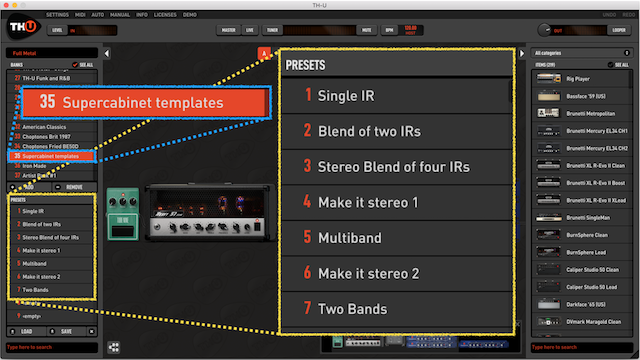Click the green overdrive pedal in rig
Image resolution: width=640 pixels, height=360 pixels.
pos(122,213)
